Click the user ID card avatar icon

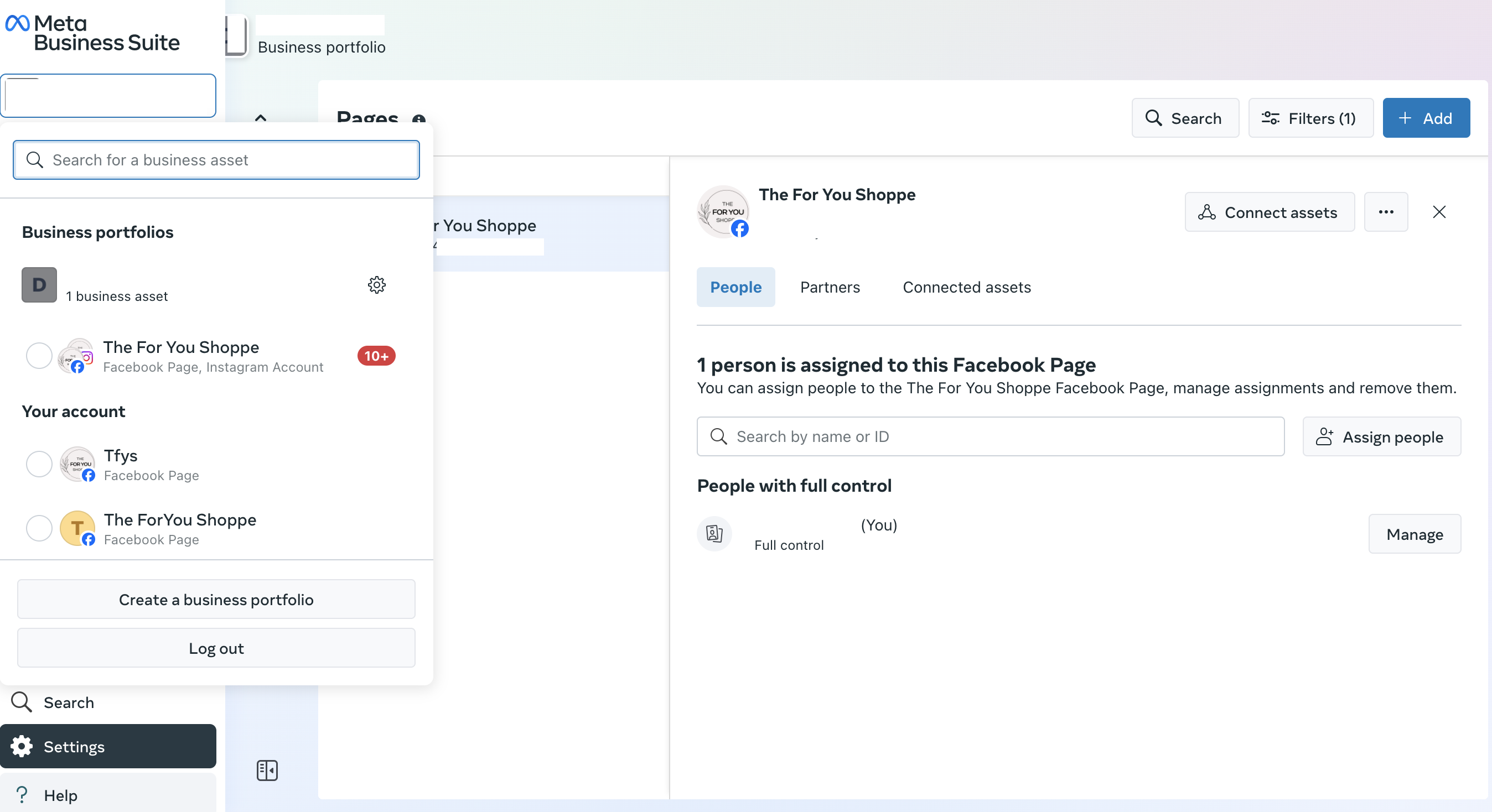coord(714,534)
